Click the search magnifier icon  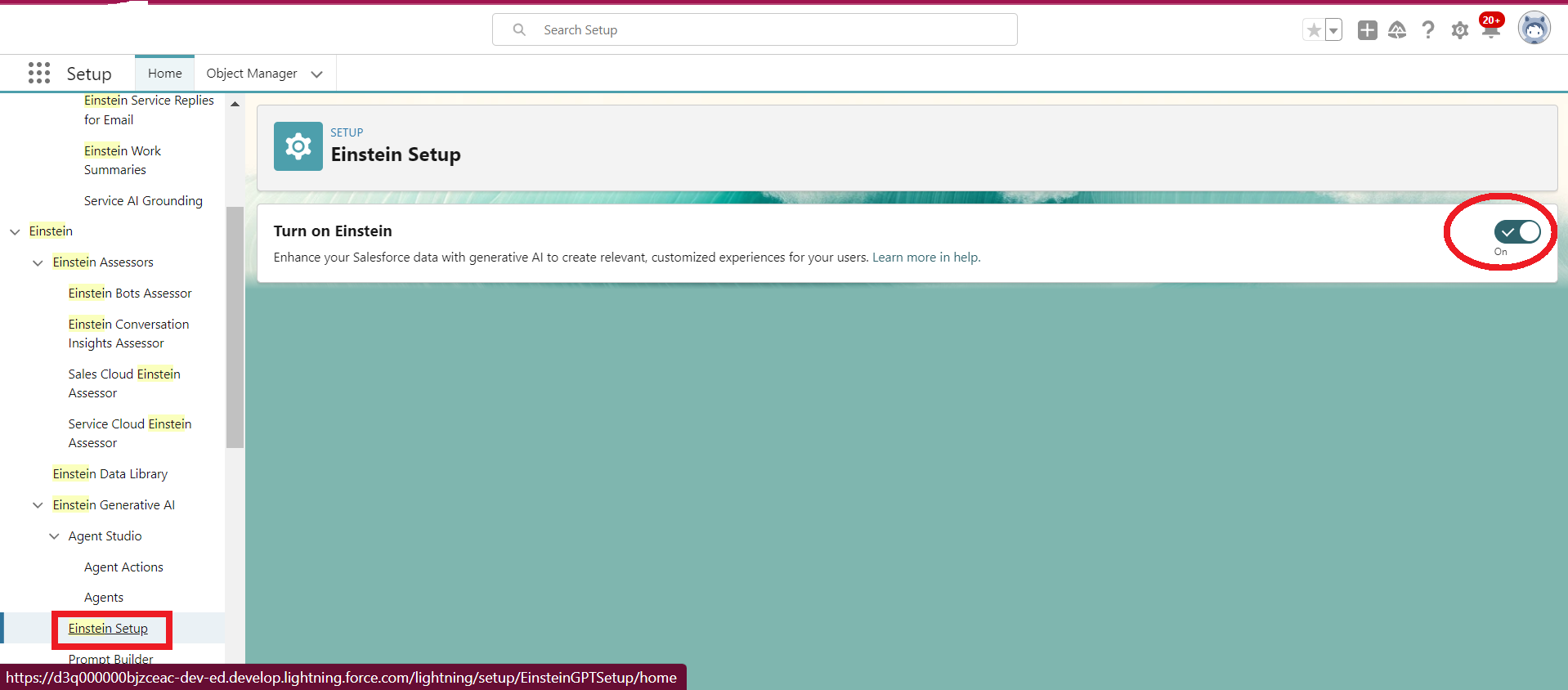519,29
